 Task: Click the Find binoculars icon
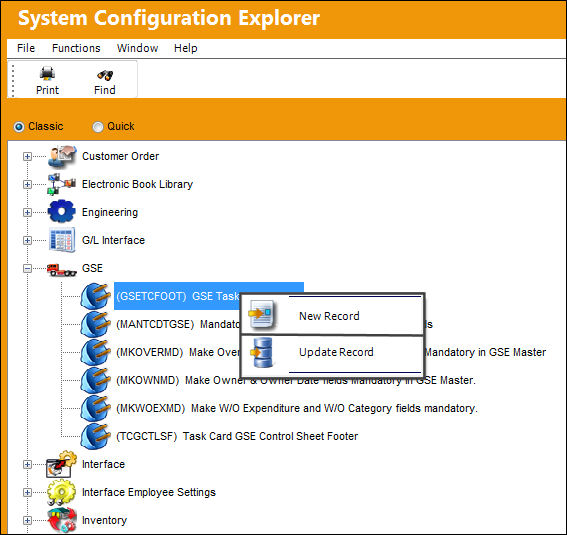tap(105, 74)
